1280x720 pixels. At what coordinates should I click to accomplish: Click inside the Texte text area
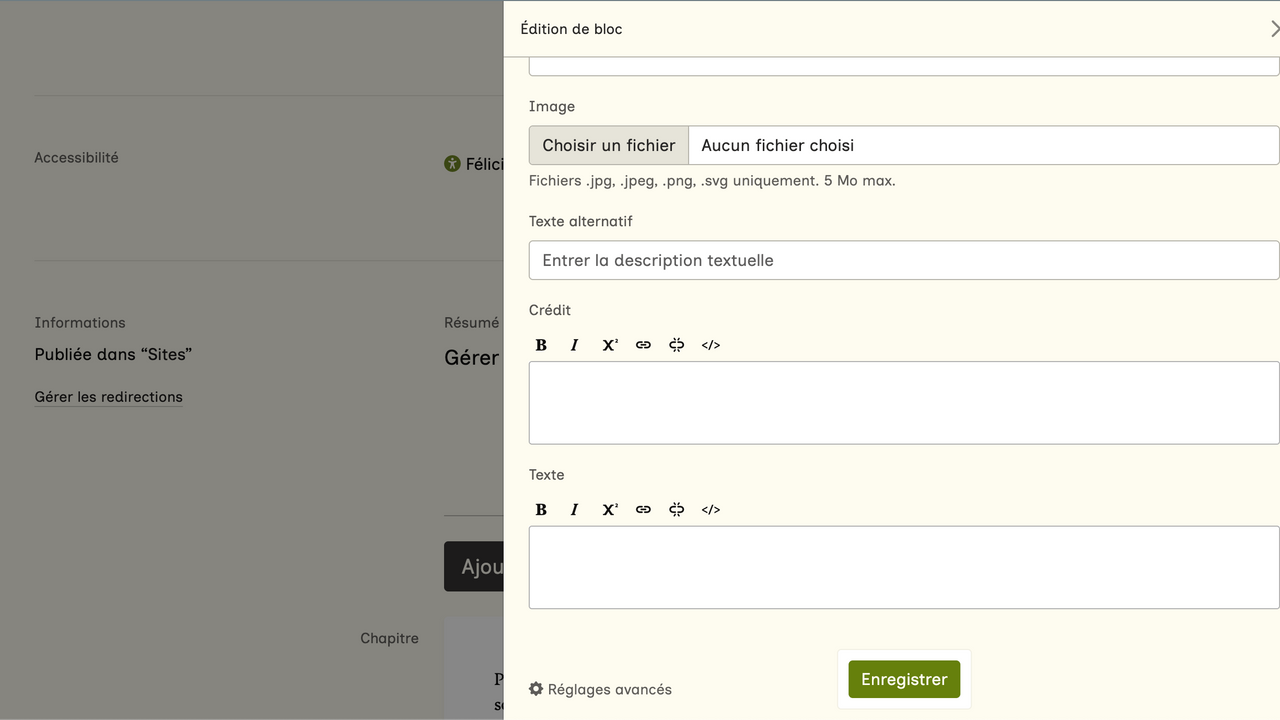tap(904, 568)
